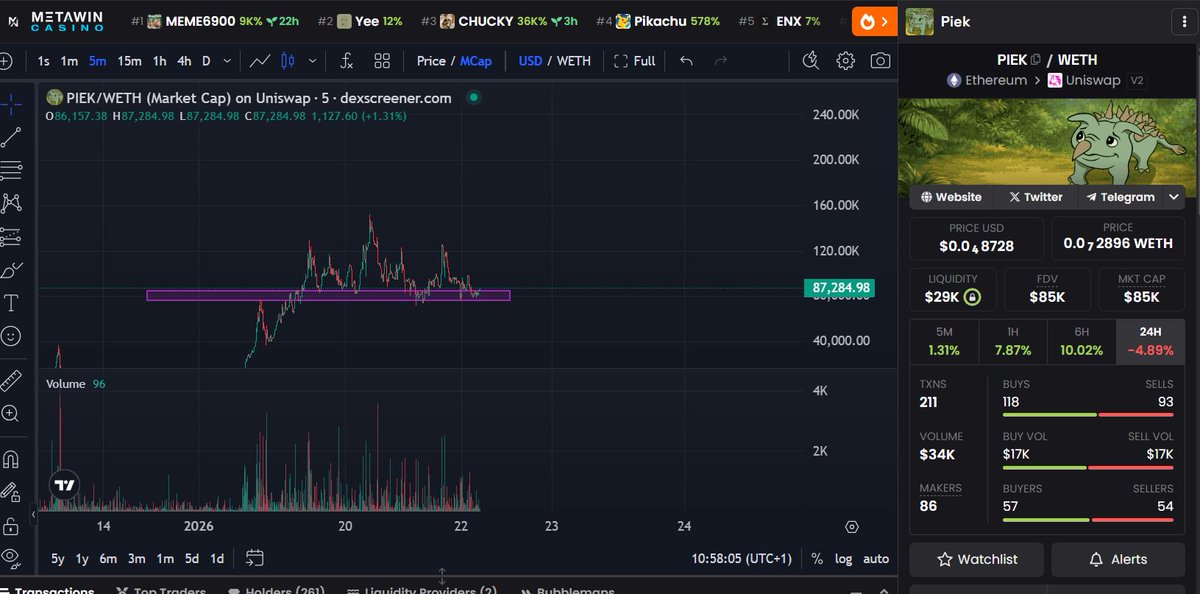Open the trending fire icon button
The height and width of the screenshot is (594, 1200).
[875, 21]
